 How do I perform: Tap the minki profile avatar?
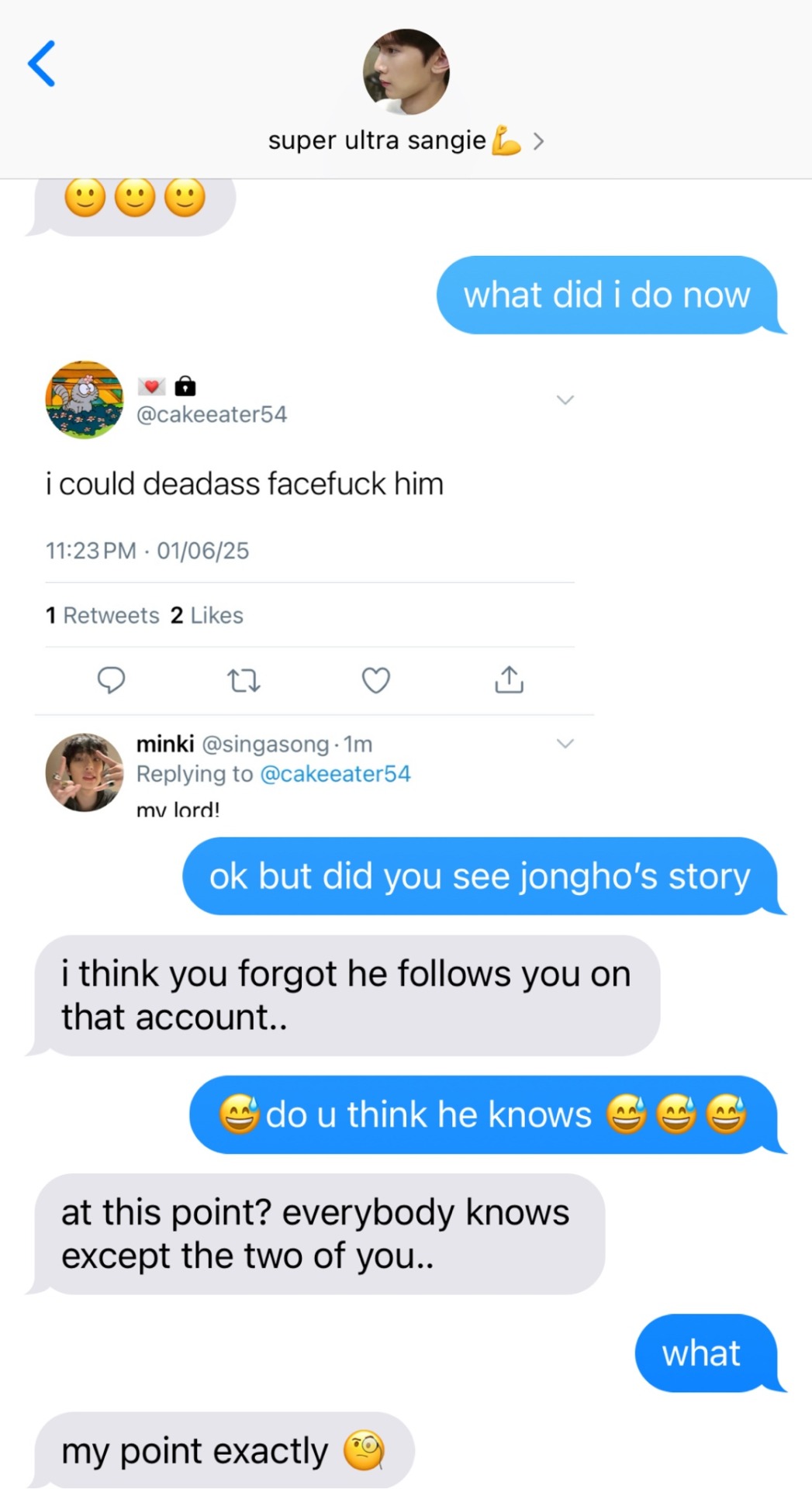point(85,772)
